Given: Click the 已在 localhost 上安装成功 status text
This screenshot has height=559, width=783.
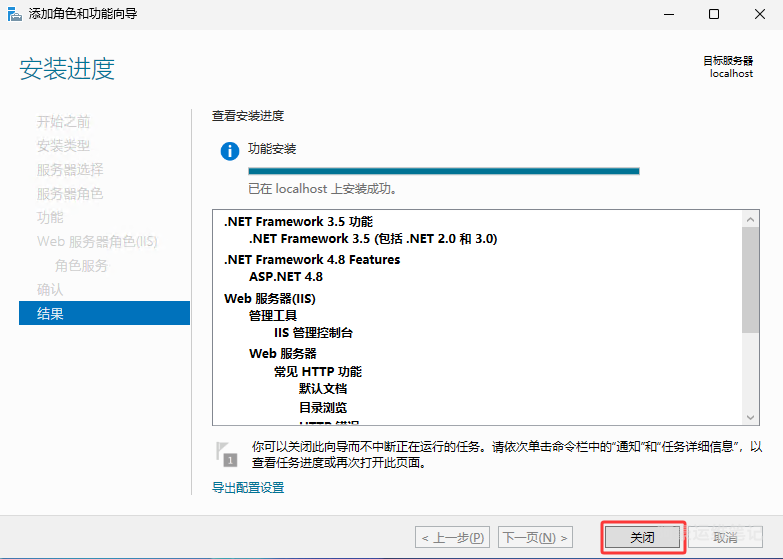Looking at the screenshot, I should pyautogui.click(x=323, y=189).
